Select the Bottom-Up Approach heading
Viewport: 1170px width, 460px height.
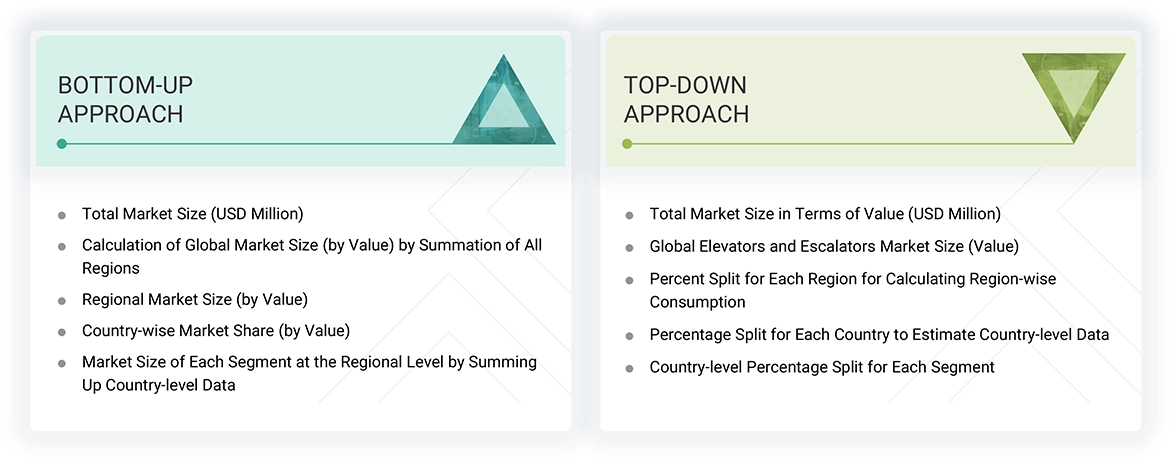click(120, 99)
